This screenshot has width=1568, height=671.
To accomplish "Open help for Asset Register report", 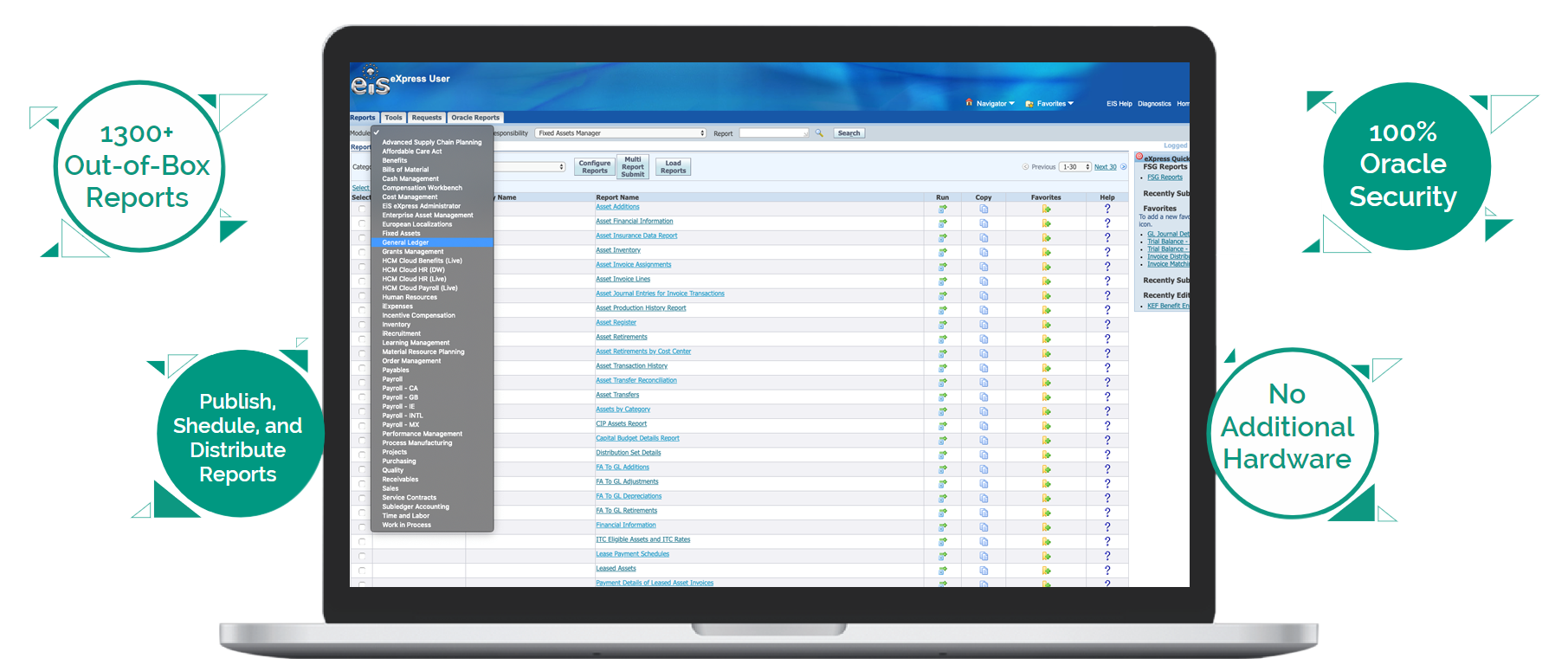I will (x=1107, y=325).
